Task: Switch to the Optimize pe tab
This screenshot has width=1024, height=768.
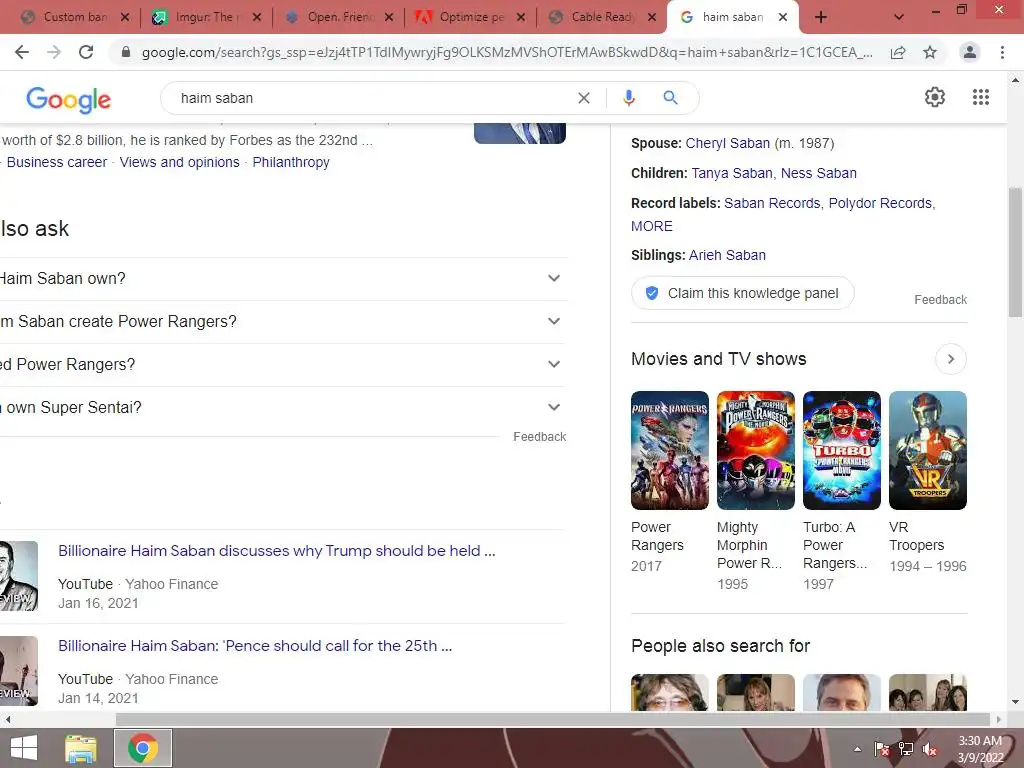Action: coord(469,17)
